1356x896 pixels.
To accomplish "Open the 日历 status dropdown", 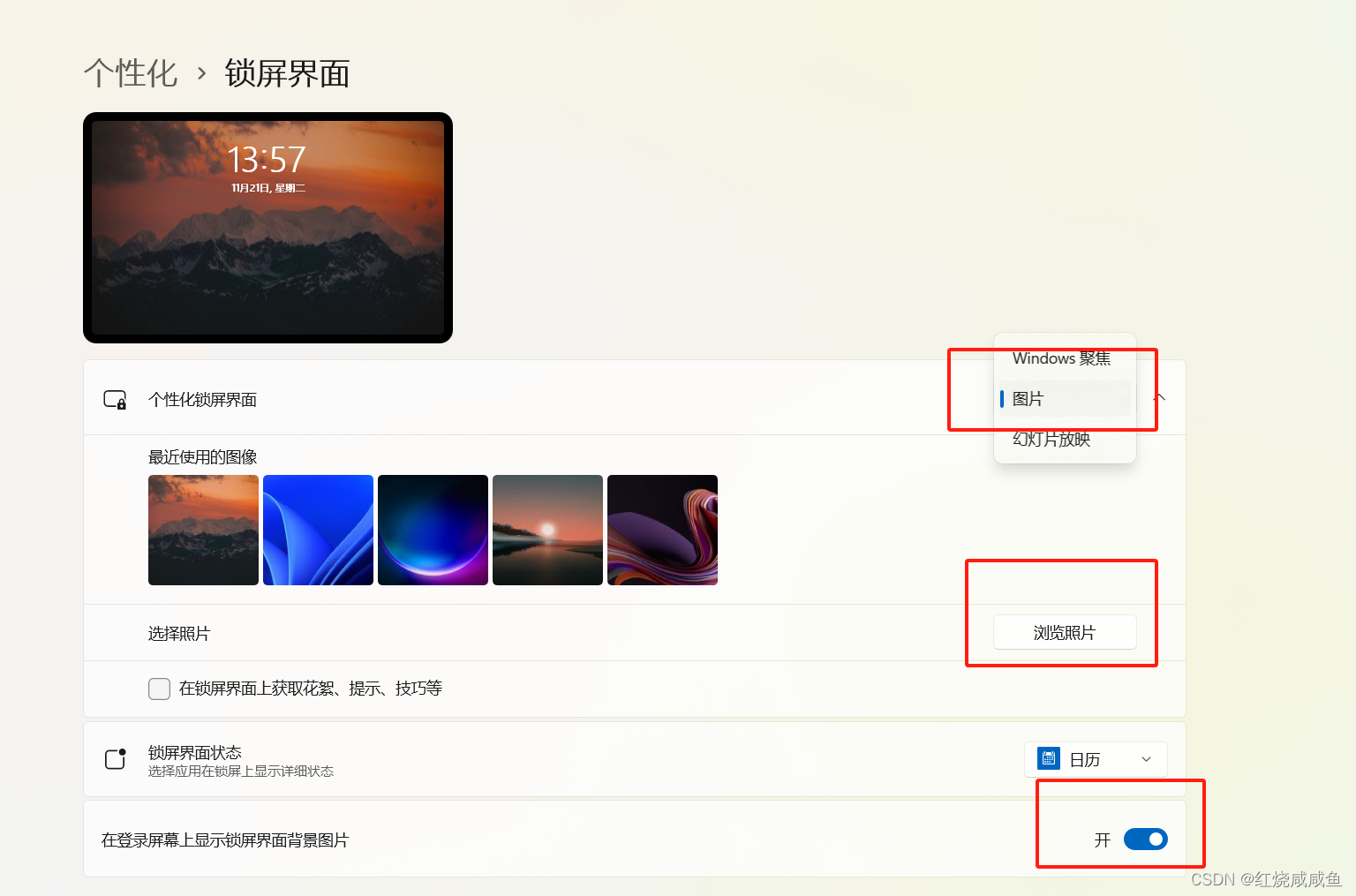I will click(x=1096, y=759).
